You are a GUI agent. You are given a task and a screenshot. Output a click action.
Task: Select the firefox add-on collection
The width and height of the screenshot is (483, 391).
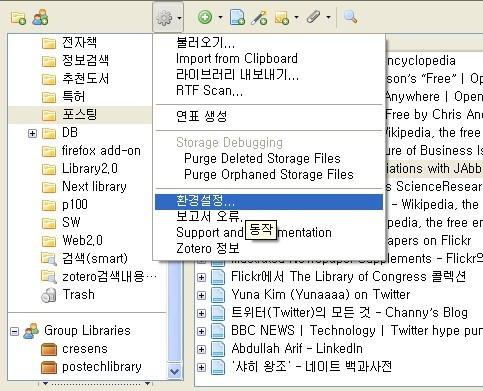101,151
